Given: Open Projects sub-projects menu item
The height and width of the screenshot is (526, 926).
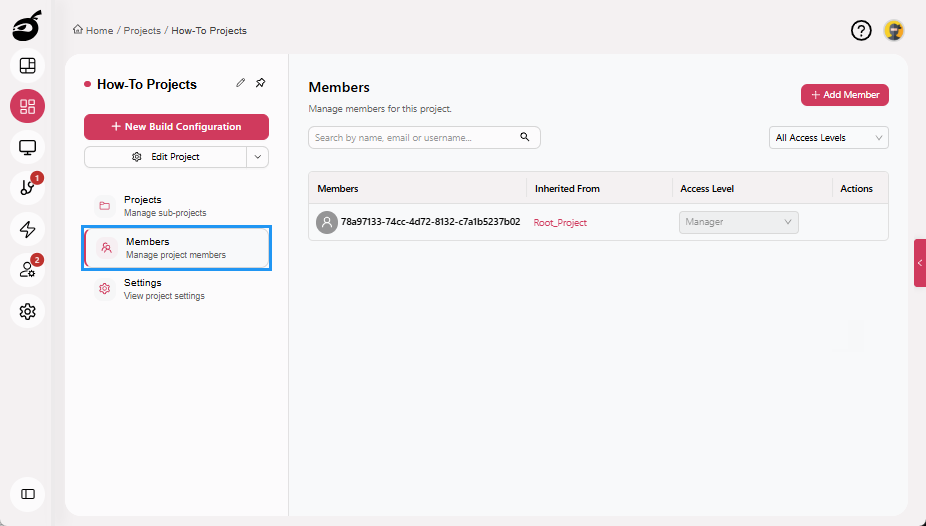Looking at the screenshot, I should [177, 206].
